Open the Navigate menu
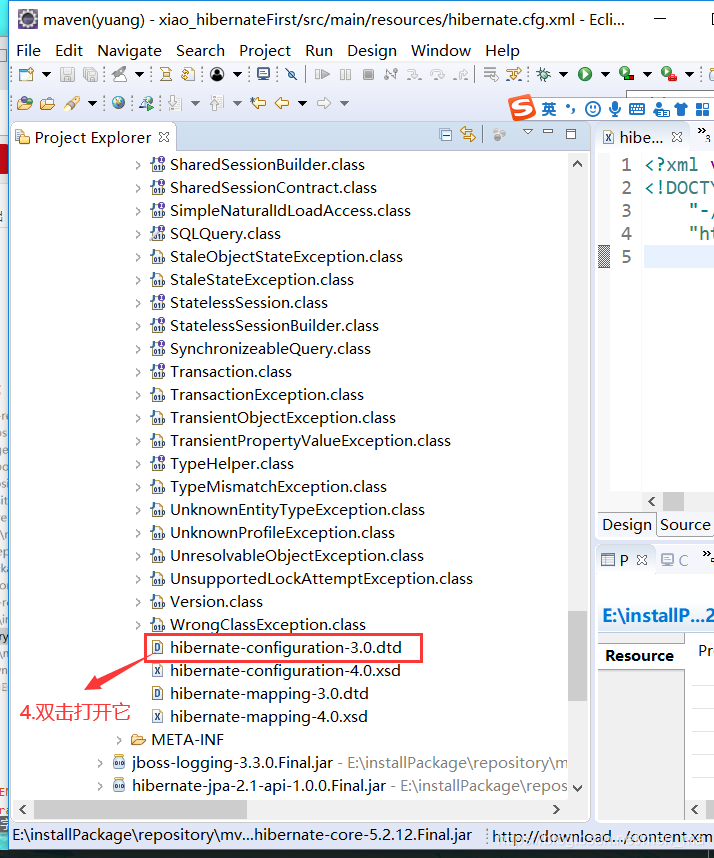The height and width of the screenshot is (858, 714). pyautogui.click(x=129, y=50)
